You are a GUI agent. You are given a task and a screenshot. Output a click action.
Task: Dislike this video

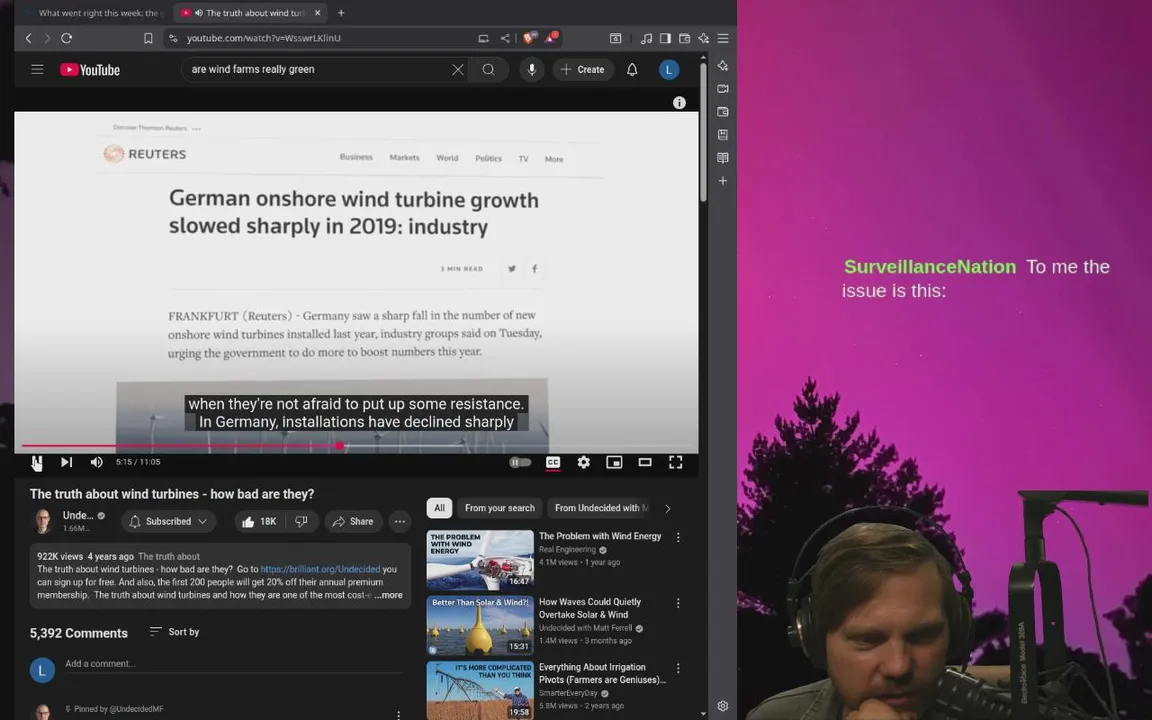pos(301,522)
